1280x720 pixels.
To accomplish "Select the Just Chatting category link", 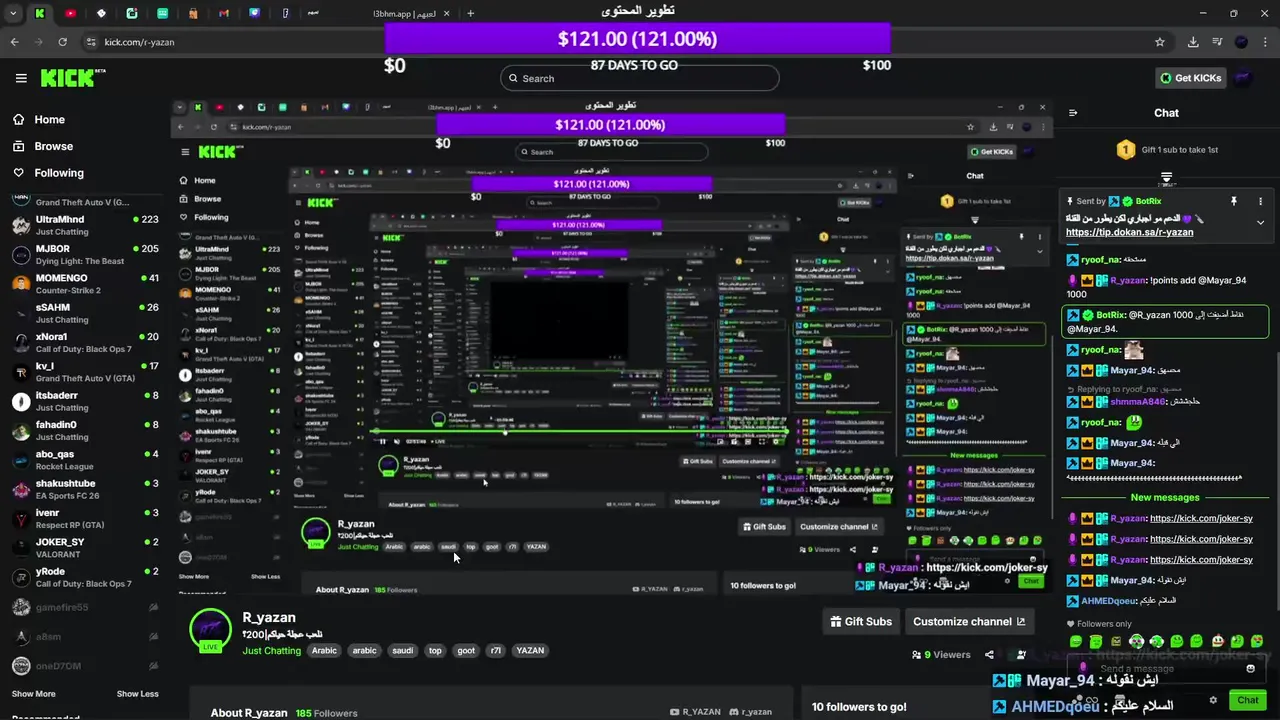I will point(271,650).
